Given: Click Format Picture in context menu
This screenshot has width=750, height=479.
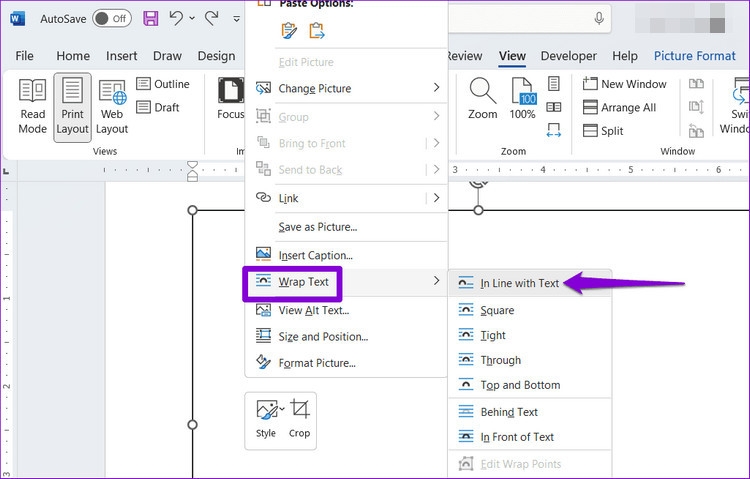Looking at the screenshot, I should click(x=316, y=362).
